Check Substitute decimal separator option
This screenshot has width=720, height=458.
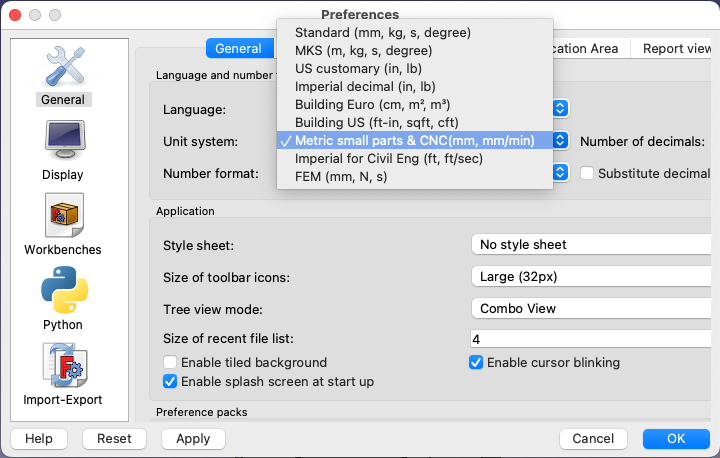click(586, 173)
